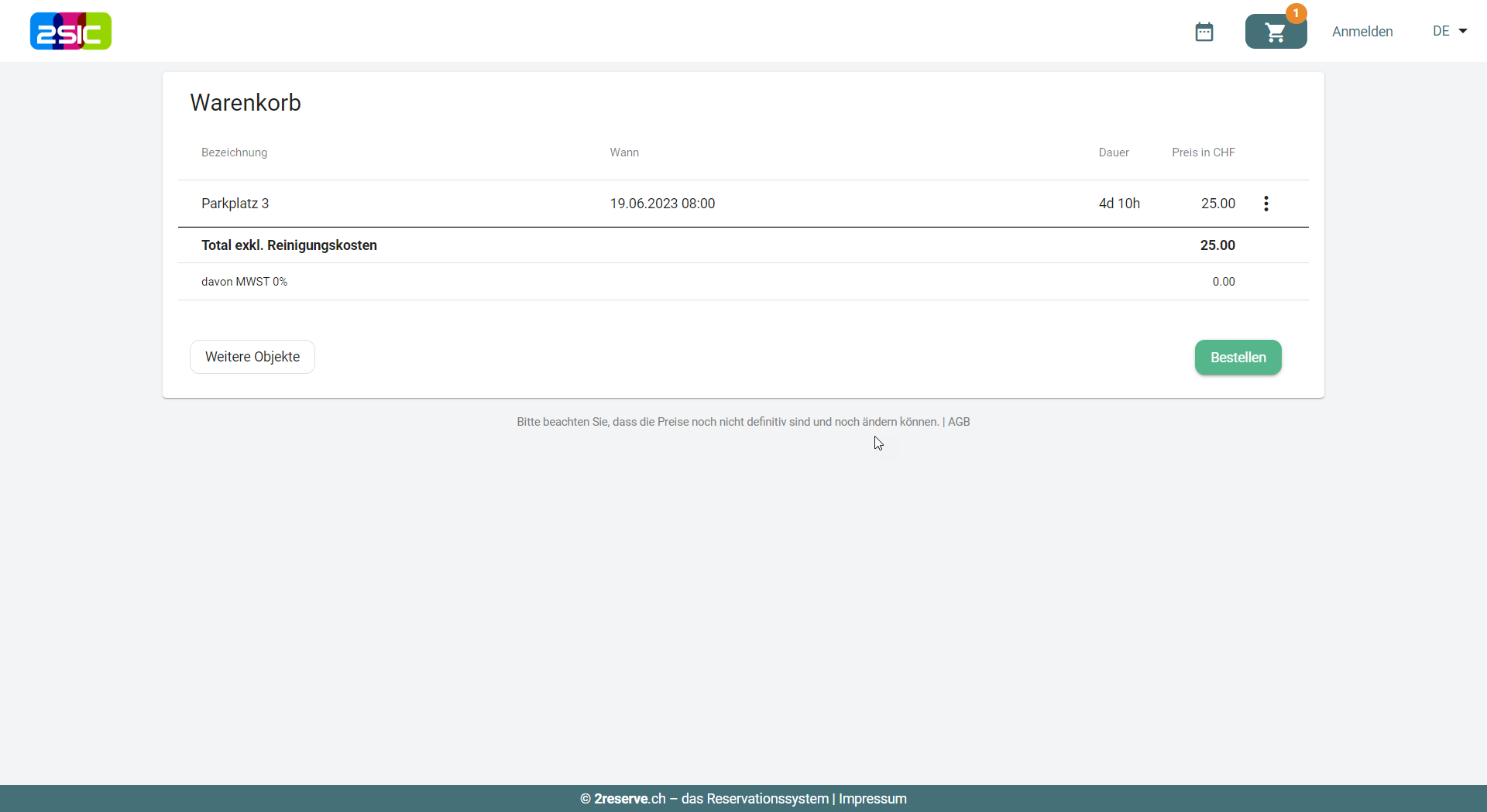Click the Bezeichnung column header
This screenshot has width=1487, height=812.
[234, 152]
